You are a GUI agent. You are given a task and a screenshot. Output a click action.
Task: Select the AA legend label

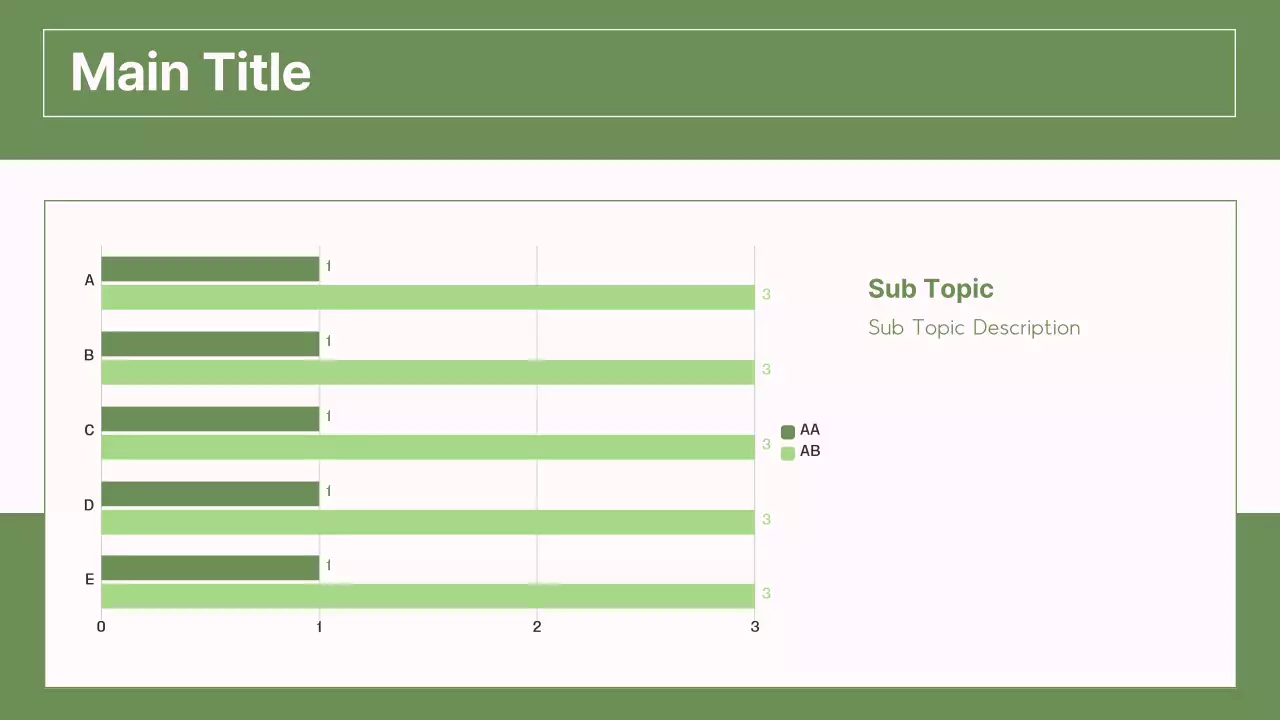(x=809, y=430)
